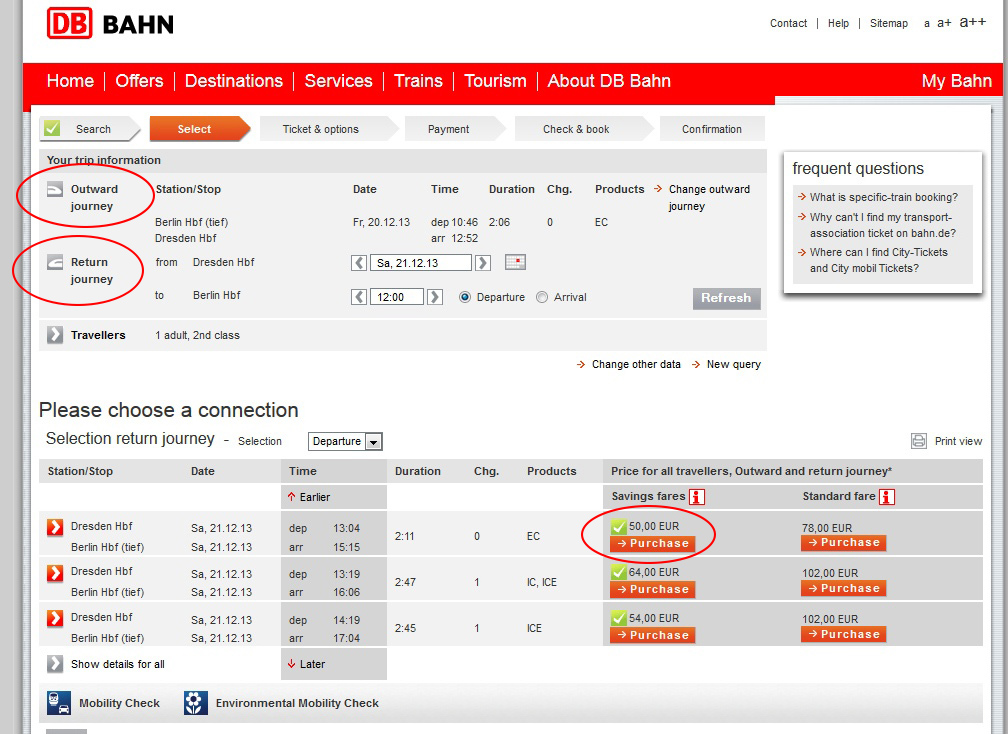Expand details for the 14:19 Dresden connection
Image resolution: width=1008 pixels, height=734 pixels.
(55, 618)
